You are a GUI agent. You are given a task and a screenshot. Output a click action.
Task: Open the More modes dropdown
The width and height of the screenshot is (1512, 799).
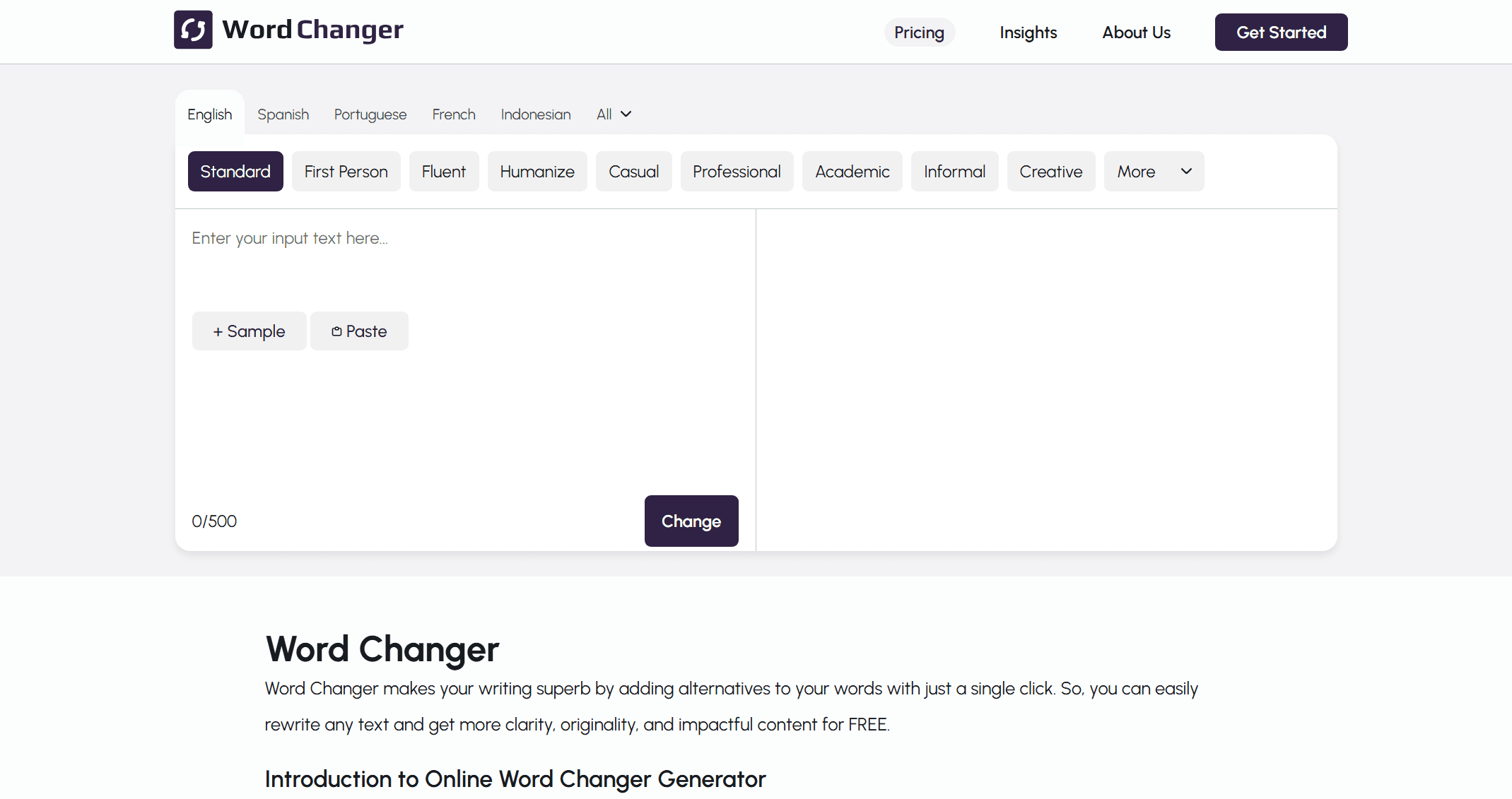pyautogui.click(x=1154, y=172)
